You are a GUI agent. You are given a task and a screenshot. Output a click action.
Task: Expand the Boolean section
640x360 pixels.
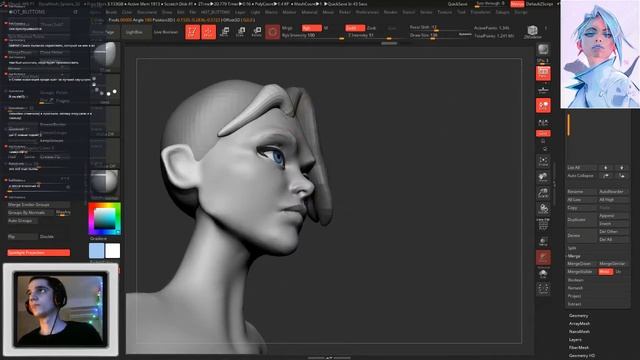(576, 280)
